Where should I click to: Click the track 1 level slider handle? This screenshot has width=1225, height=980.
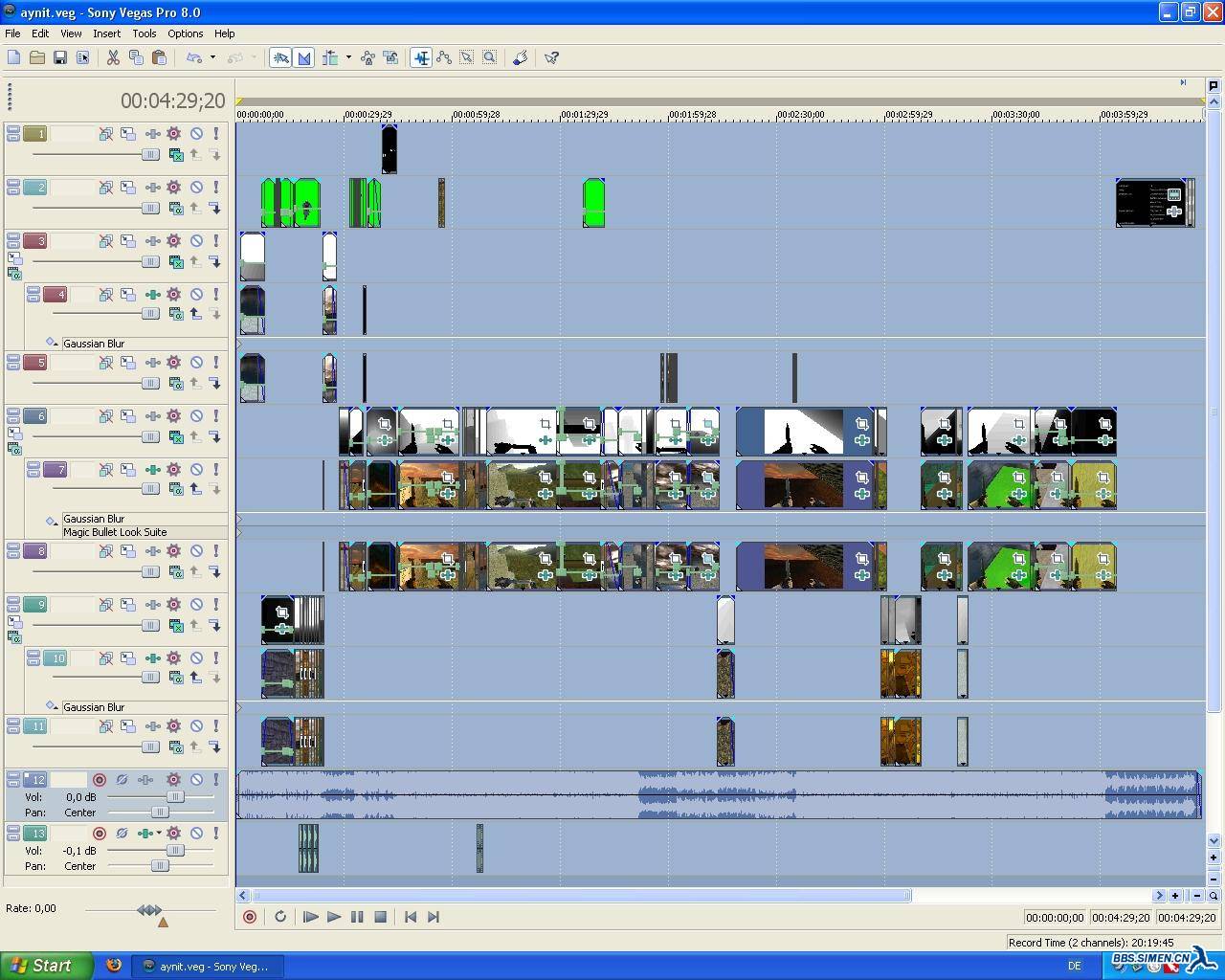pos(150,154)
